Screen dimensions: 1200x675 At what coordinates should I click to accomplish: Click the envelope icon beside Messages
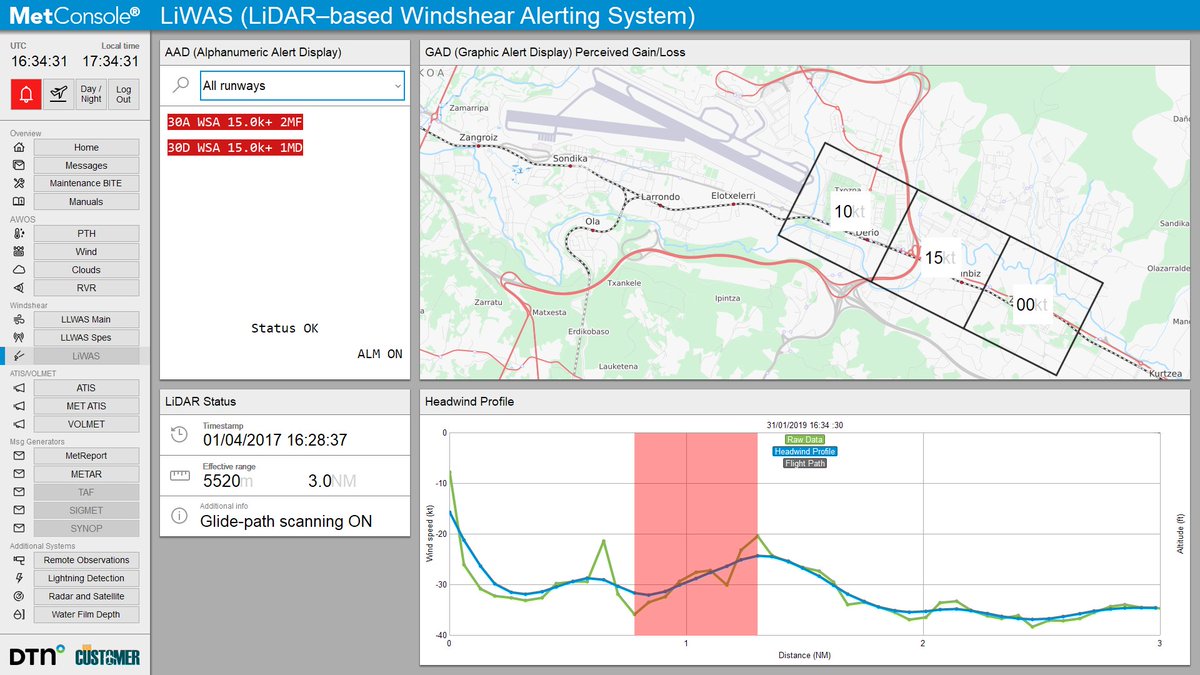pyautogui.click(x=18, y=165)
